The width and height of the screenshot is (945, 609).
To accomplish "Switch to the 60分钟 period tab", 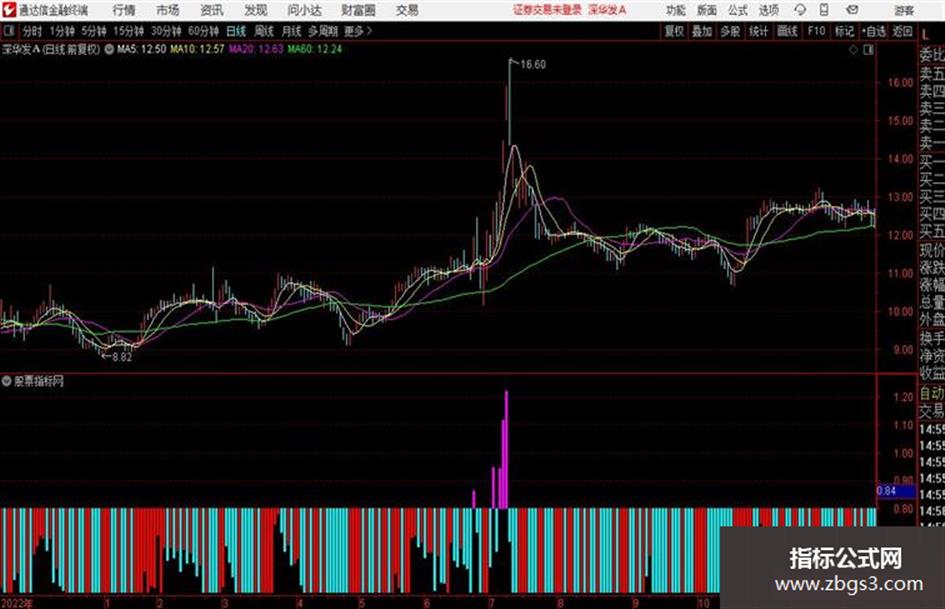I will 203,31.
